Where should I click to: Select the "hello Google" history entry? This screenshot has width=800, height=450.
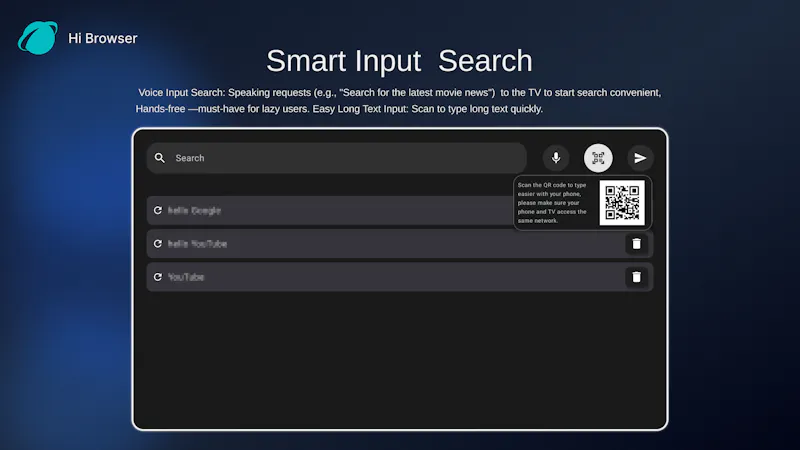click(x=330, y=210)
